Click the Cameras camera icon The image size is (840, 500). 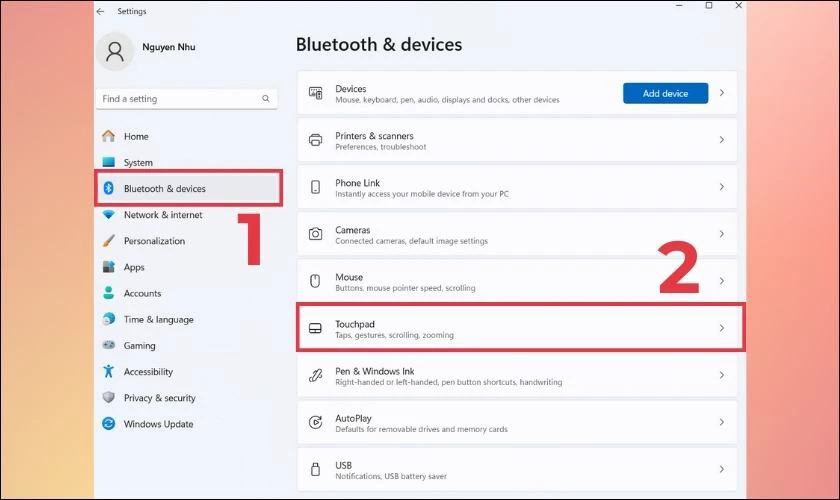pos(316,234)
